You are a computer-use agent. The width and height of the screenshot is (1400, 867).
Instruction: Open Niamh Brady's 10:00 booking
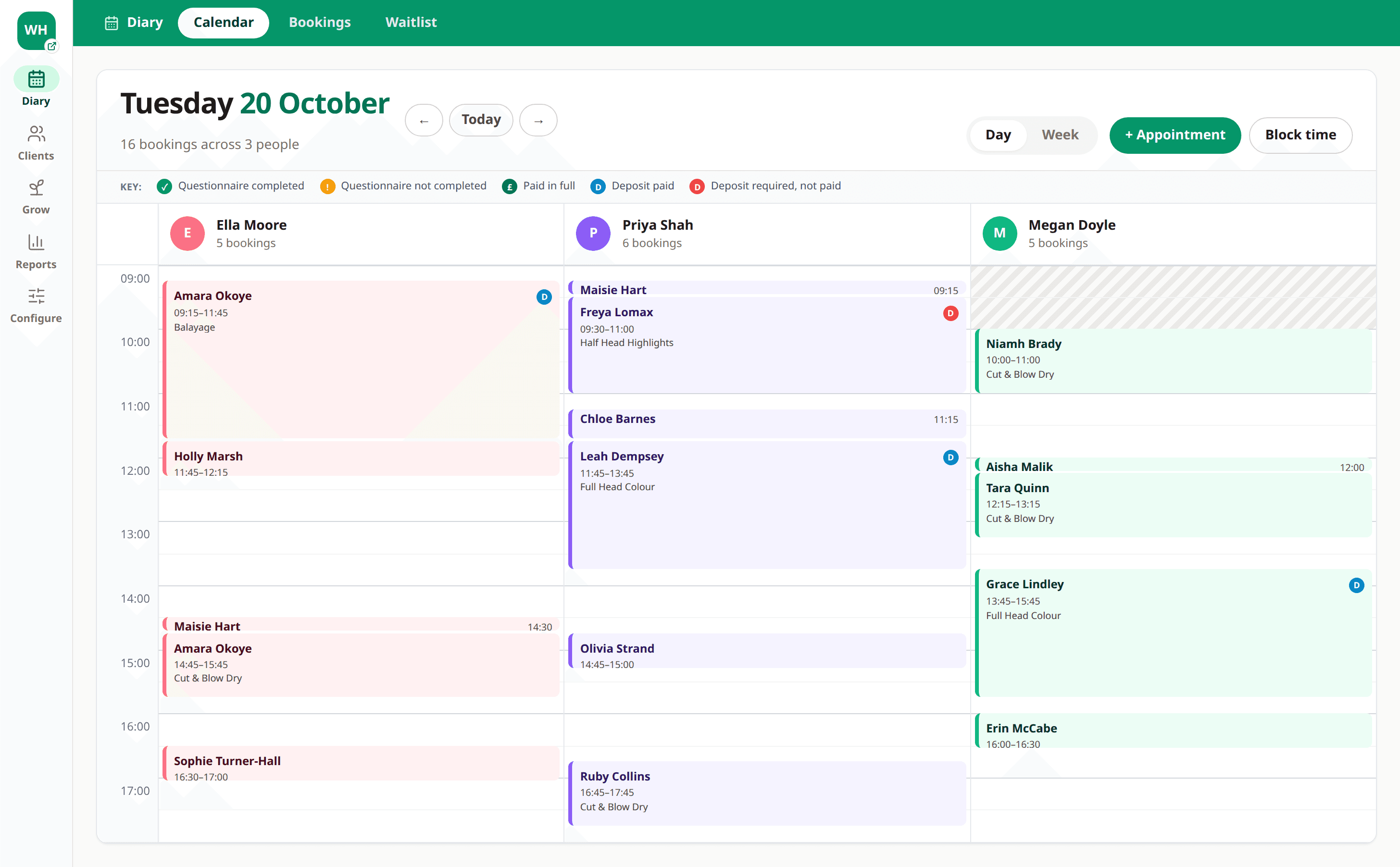[1173, 361]
